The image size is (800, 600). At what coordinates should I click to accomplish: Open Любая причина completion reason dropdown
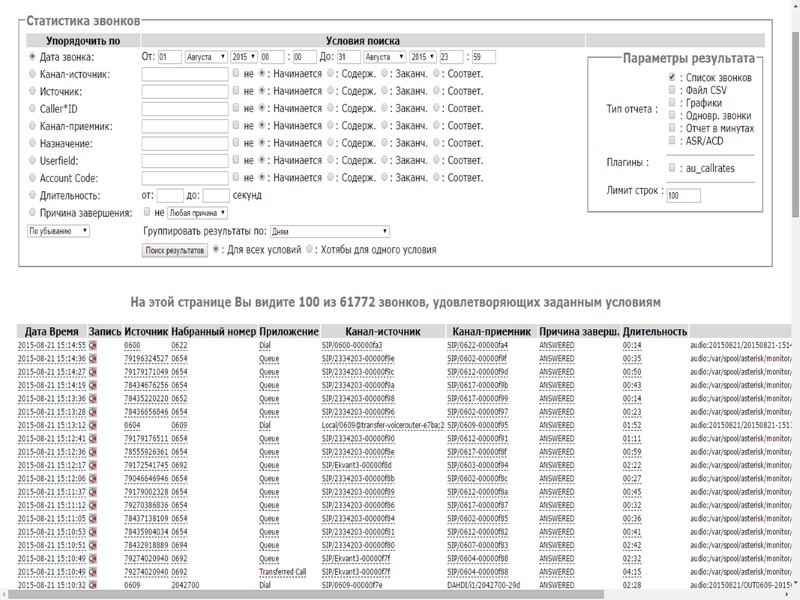pyautogui.click(x=197, y=213)
